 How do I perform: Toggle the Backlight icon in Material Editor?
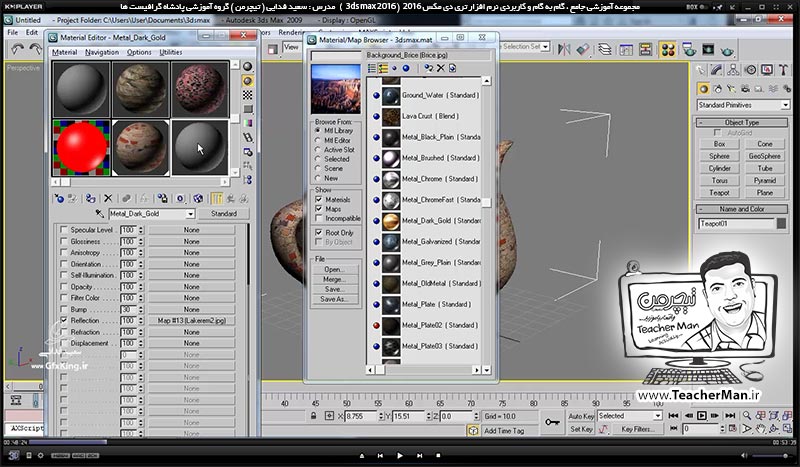coord(247,81)
